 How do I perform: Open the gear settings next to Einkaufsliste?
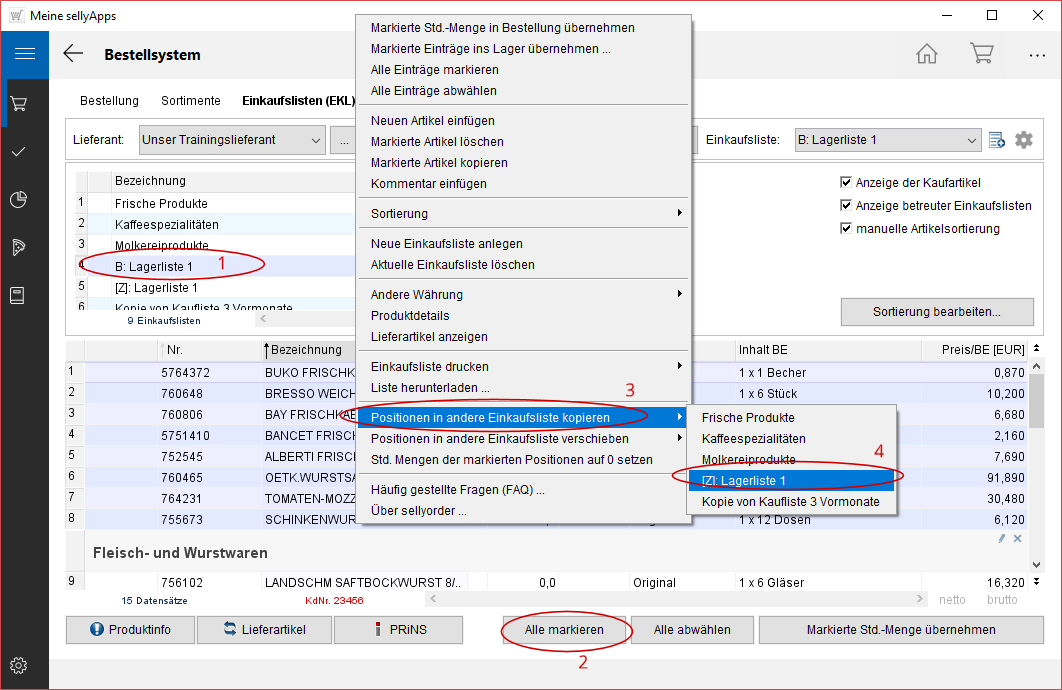[1024, 140]
